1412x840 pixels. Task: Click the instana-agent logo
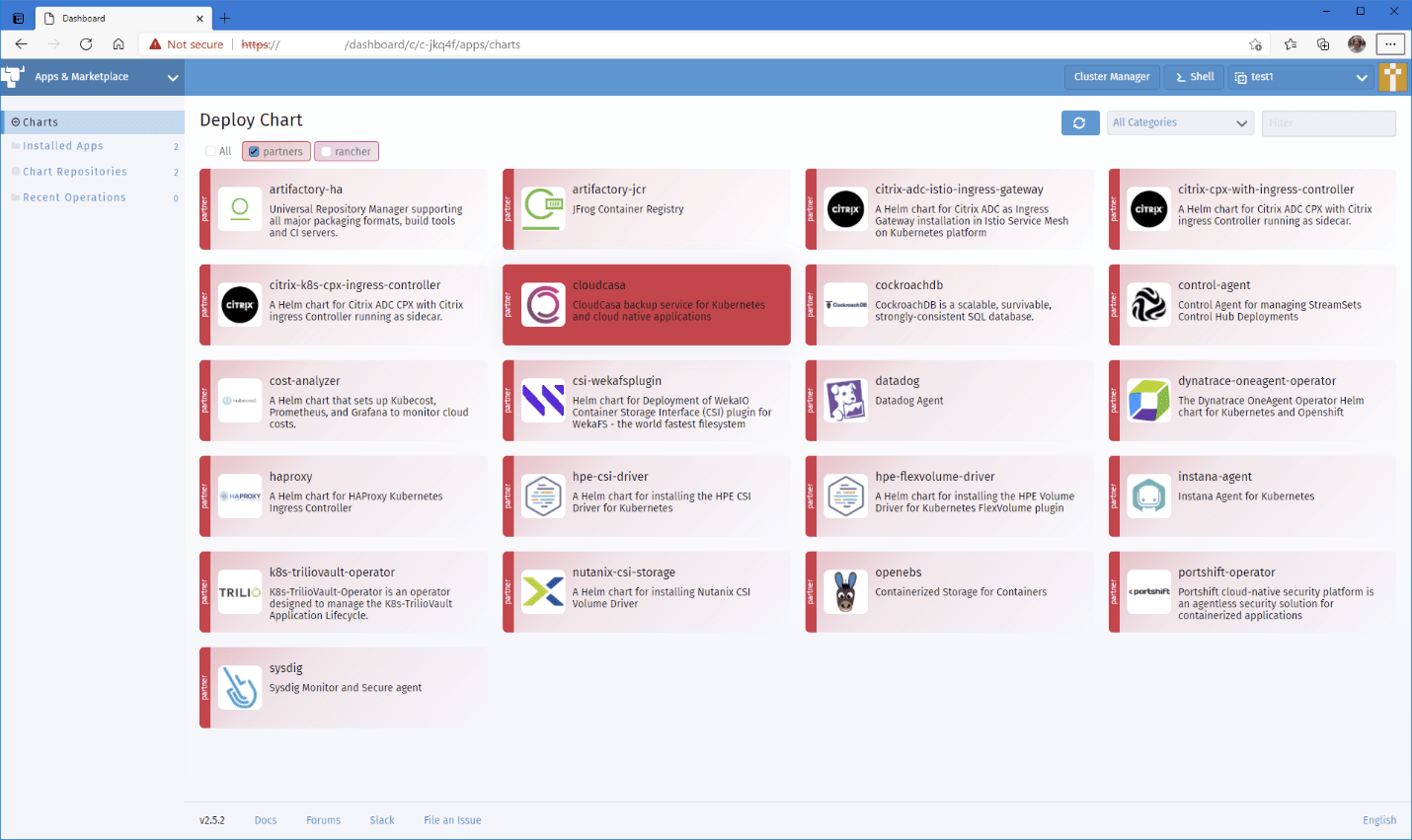(x=1149, y=496)
